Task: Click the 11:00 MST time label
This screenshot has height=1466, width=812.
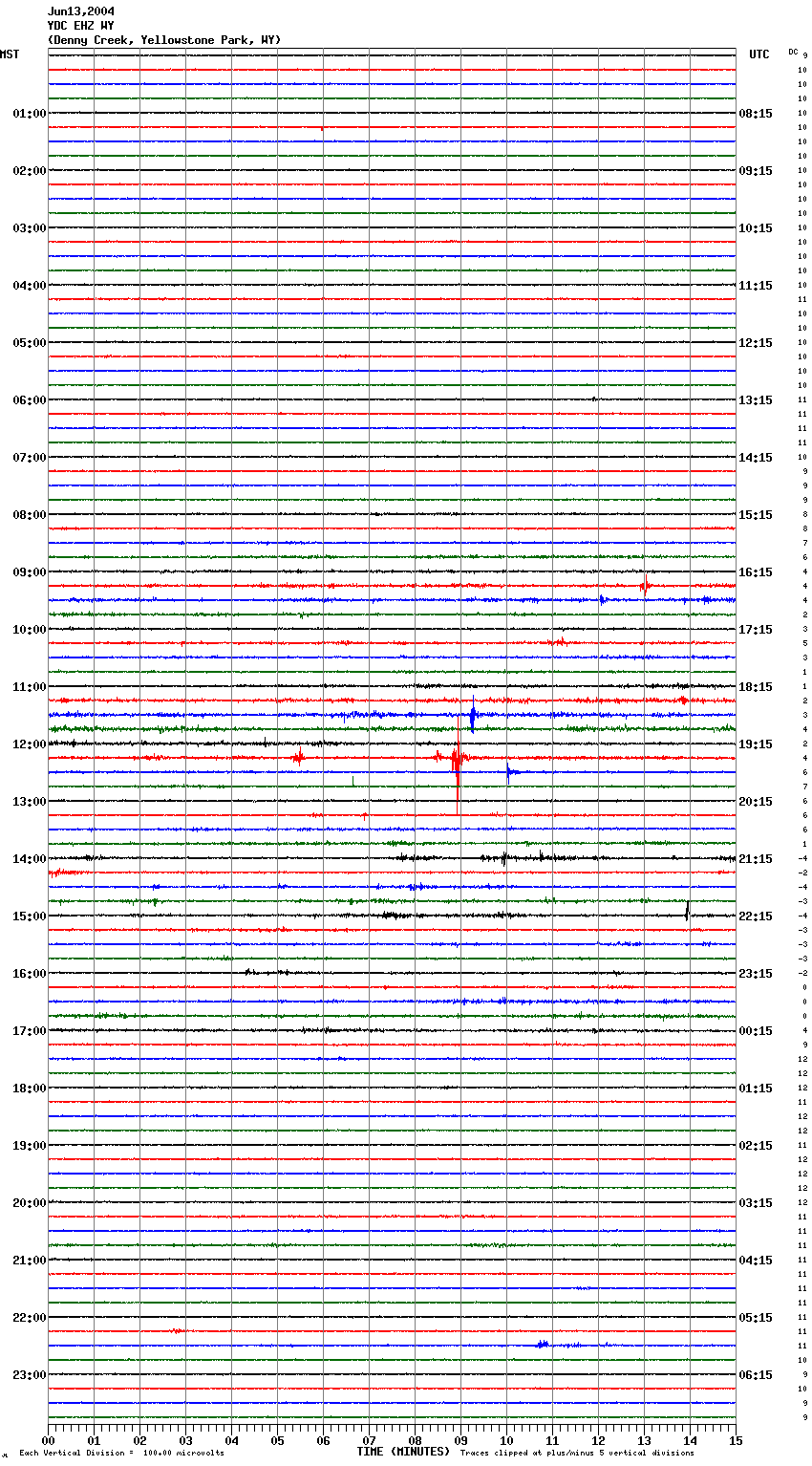Action: point(30,687)
